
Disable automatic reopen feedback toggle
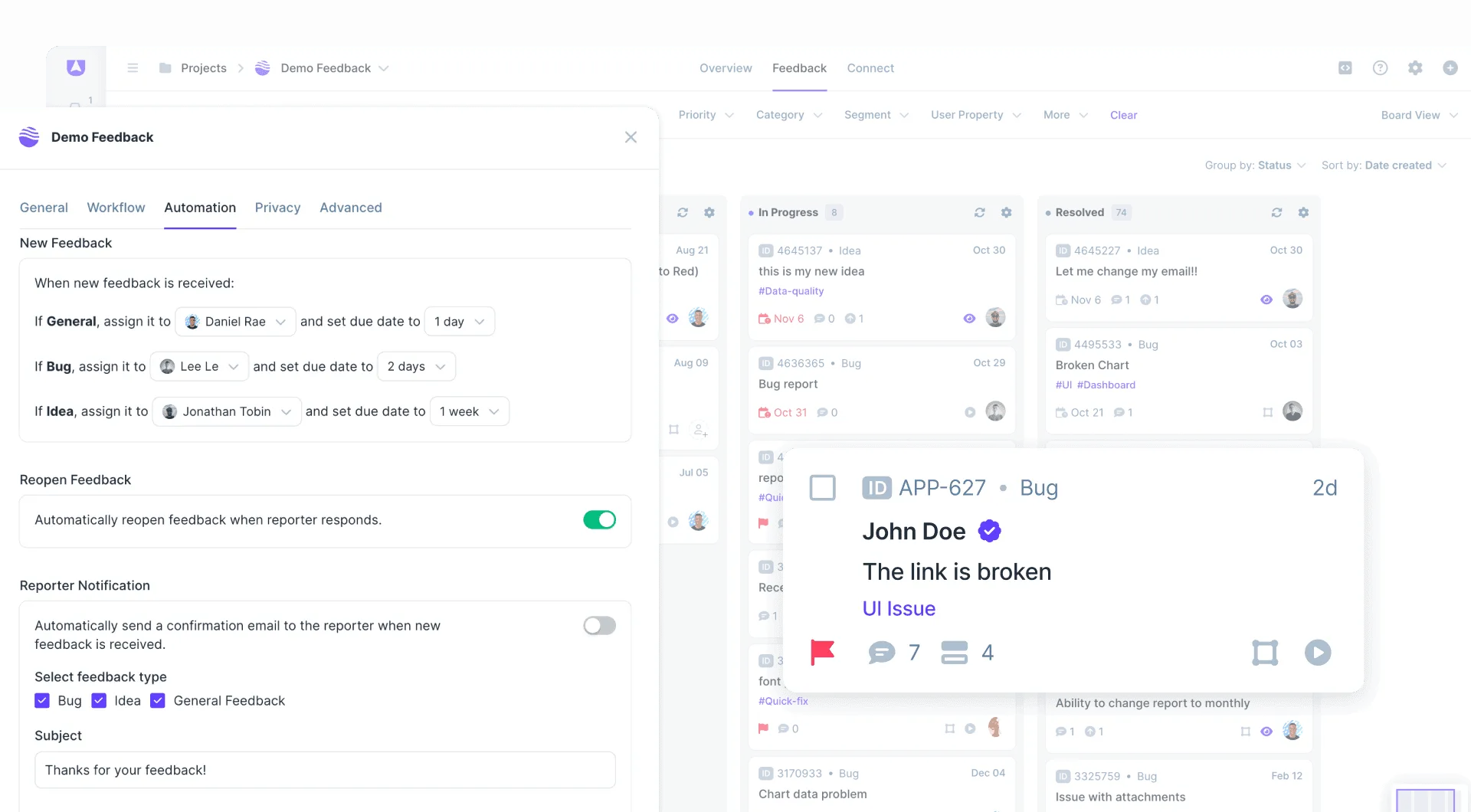point(599,519)
